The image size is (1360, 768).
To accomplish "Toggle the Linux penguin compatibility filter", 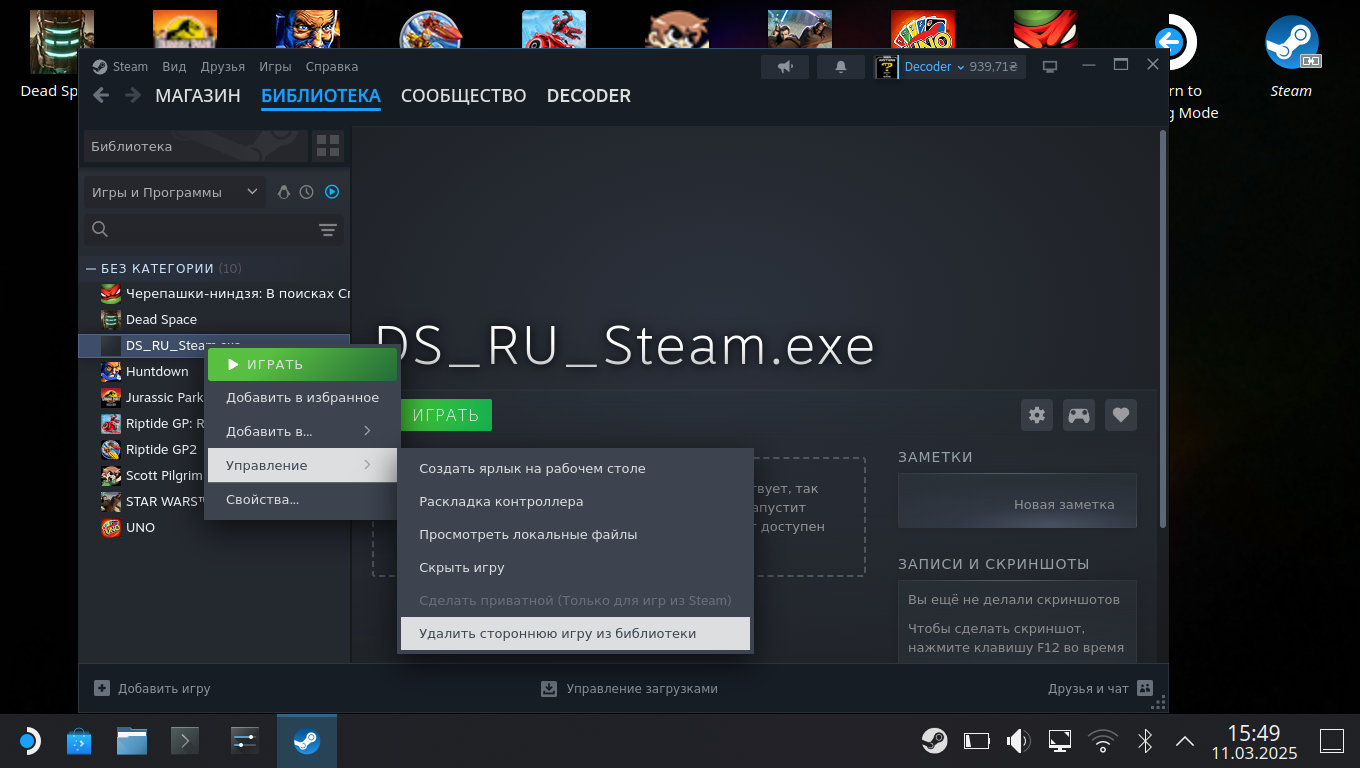I will click(x=284, y=192).
